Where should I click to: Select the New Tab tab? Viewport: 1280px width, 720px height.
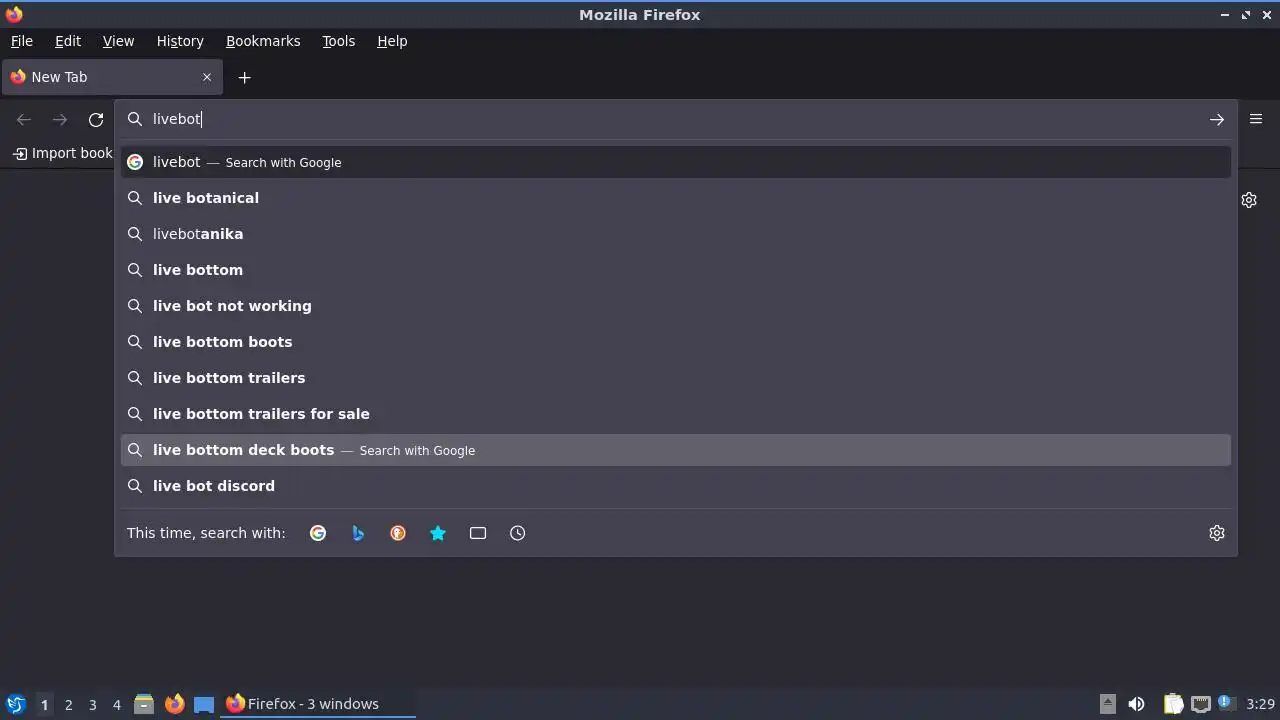click(x=110, y=77)
